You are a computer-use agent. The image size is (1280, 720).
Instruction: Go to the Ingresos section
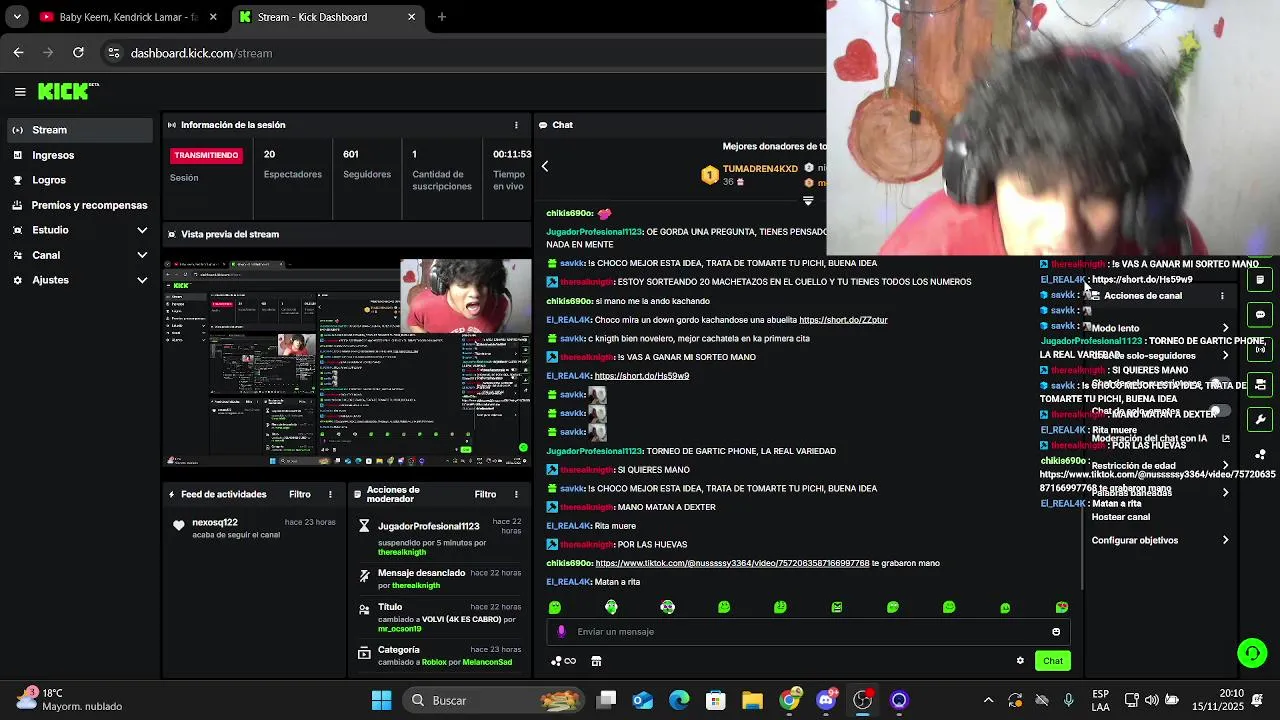(80, 155)
